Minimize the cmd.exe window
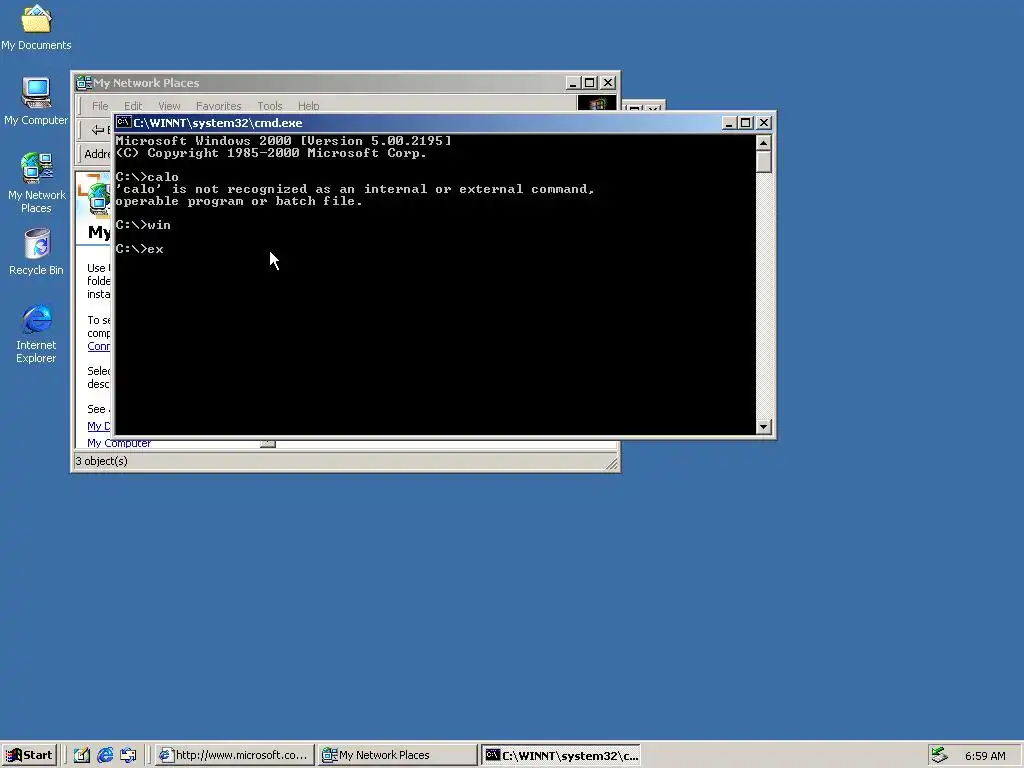Screen dimensions: 1024x768 point(729,123)
